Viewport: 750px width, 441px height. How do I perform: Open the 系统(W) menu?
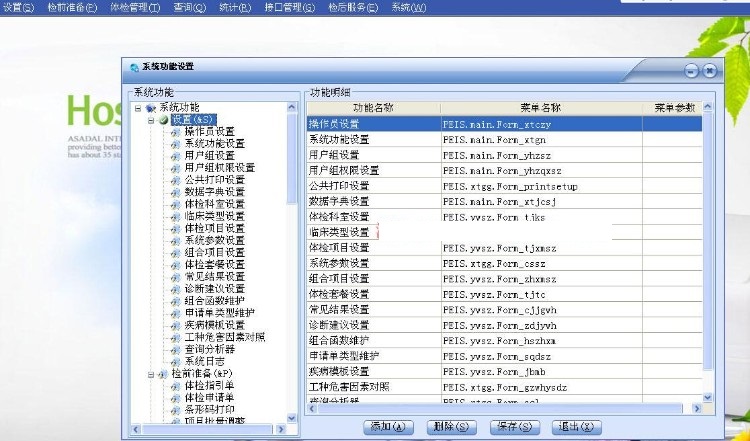coord(408,8)
